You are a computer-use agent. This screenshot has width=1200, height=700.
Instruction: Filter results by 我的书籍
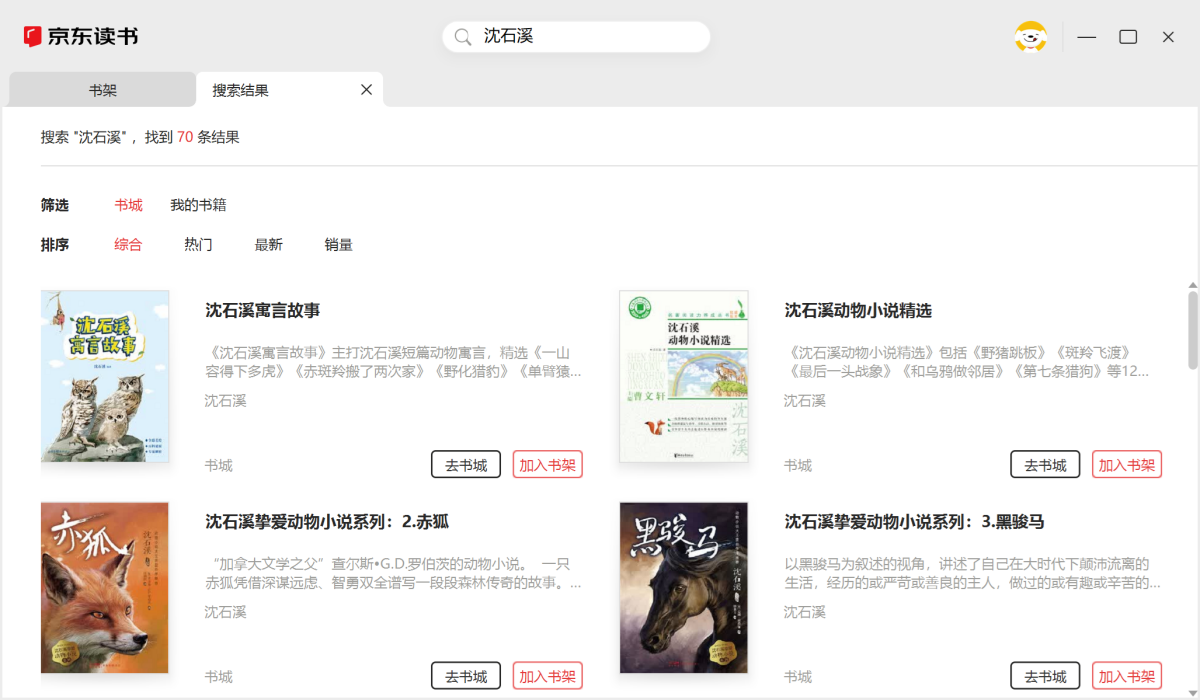click(198, 205)
